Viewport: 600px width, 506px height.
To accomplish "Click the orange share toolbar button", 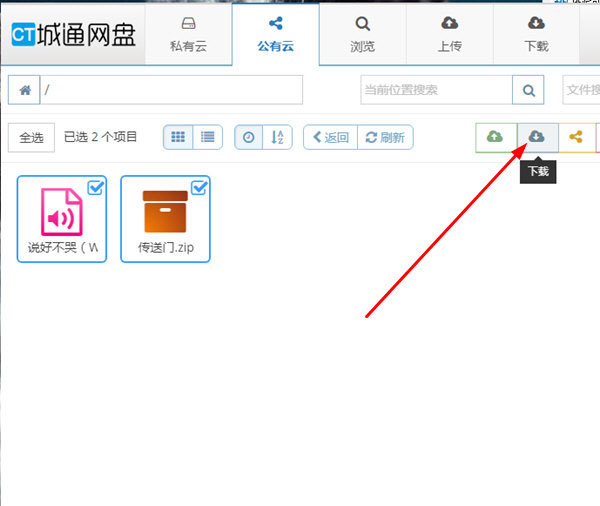I will tap(576, 137).
